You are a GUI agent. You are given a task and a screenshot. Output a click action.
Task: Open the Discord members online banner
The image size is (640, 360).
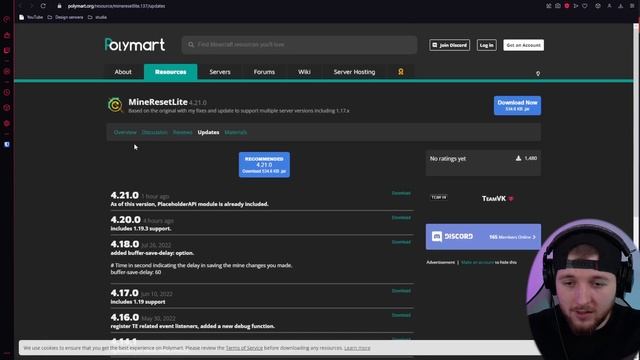(483, 237)
